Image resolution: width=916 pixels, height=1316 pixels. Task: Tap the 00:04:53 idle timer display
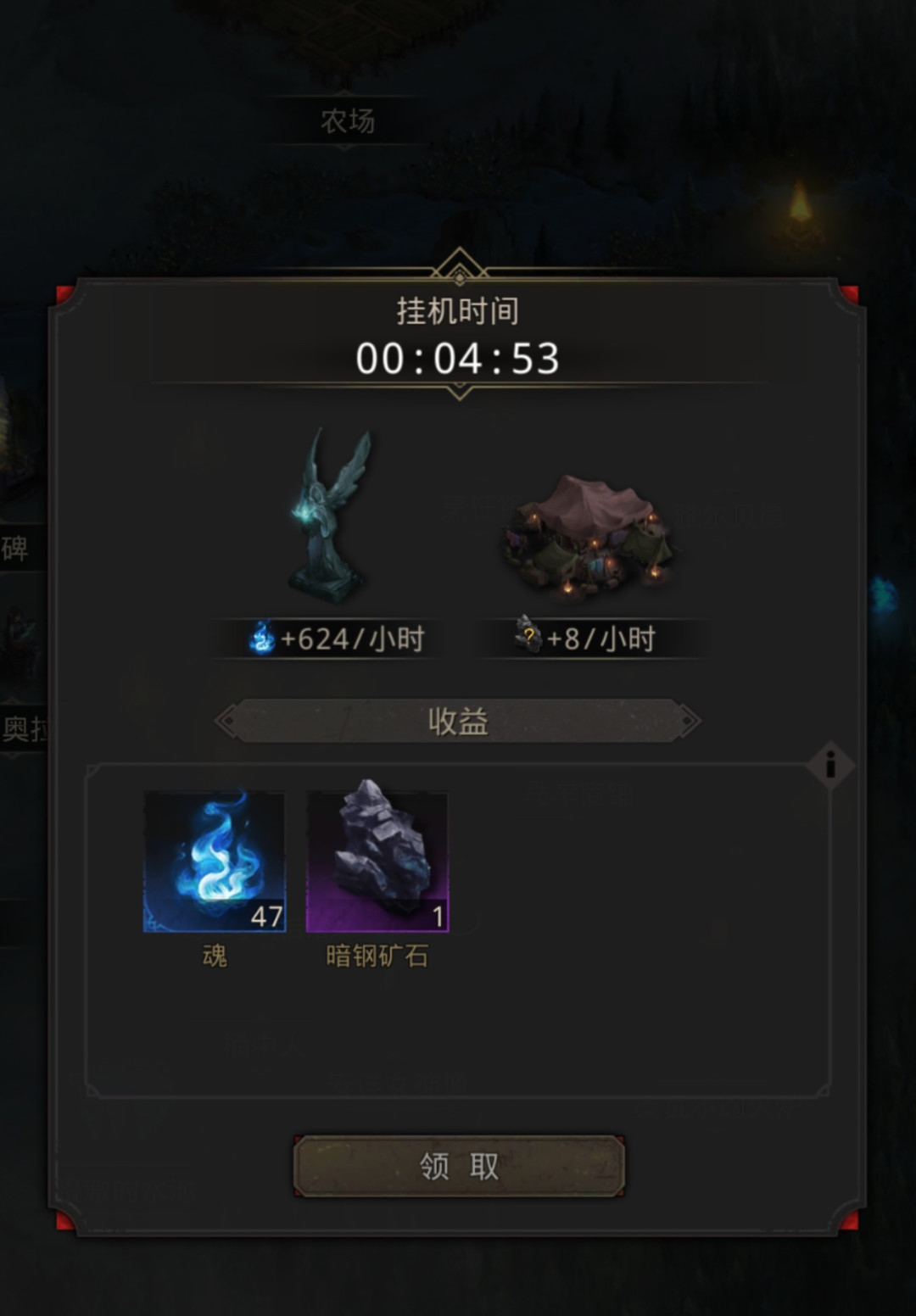[458, 359]
